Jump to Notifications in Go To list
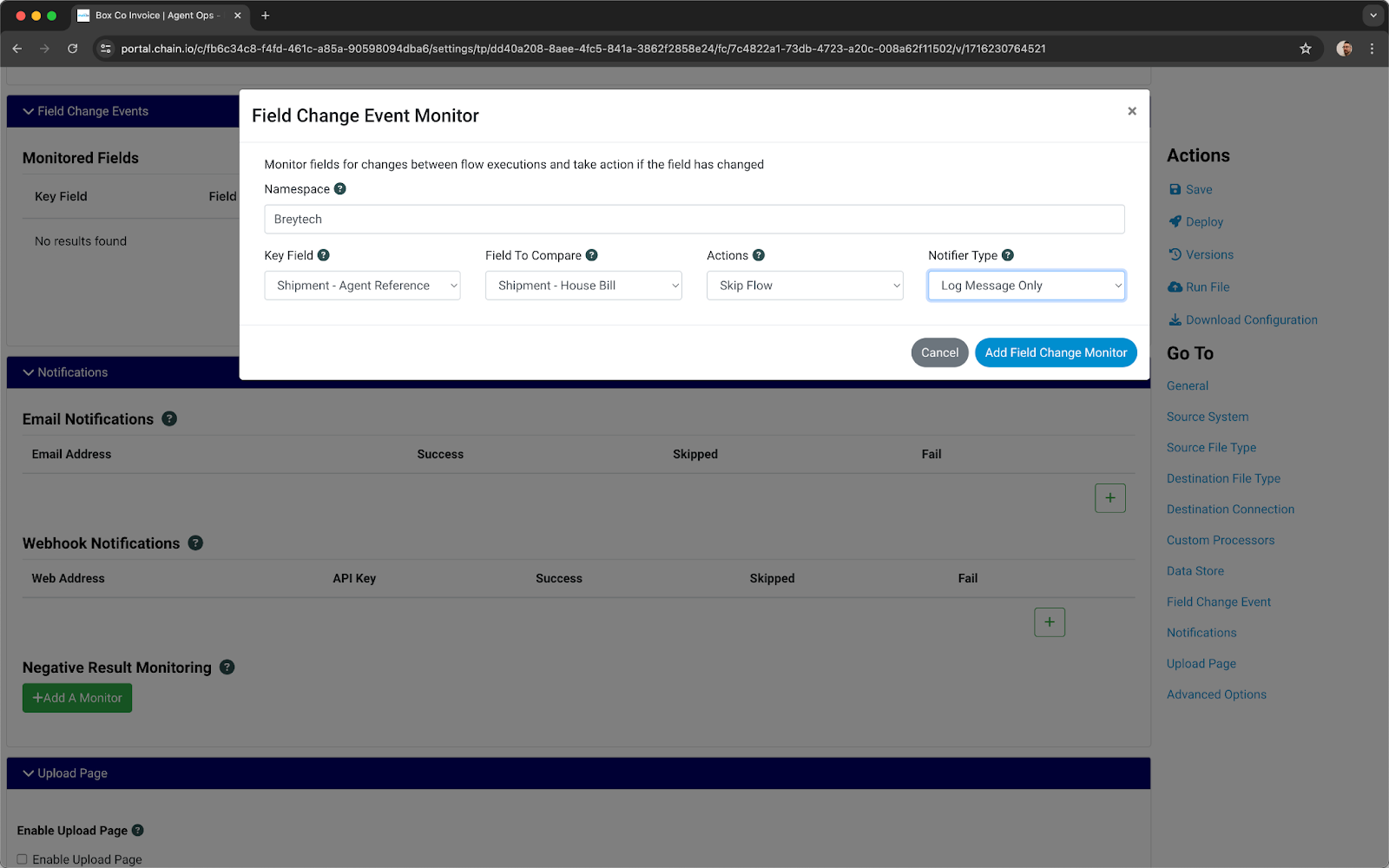 point(1201,633)
